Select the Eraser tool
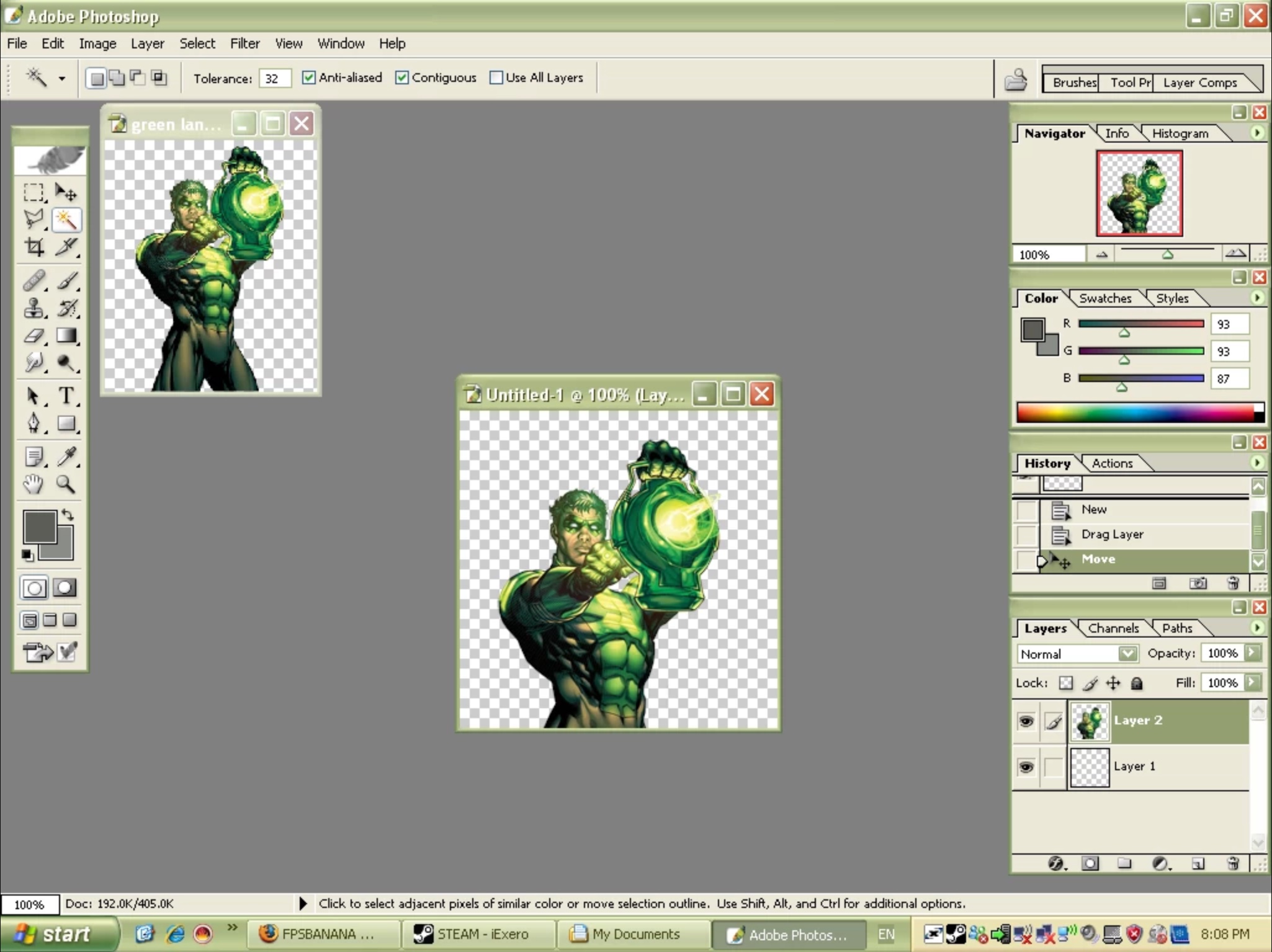This screenshot has height=952, width=1272. [34, 336]
